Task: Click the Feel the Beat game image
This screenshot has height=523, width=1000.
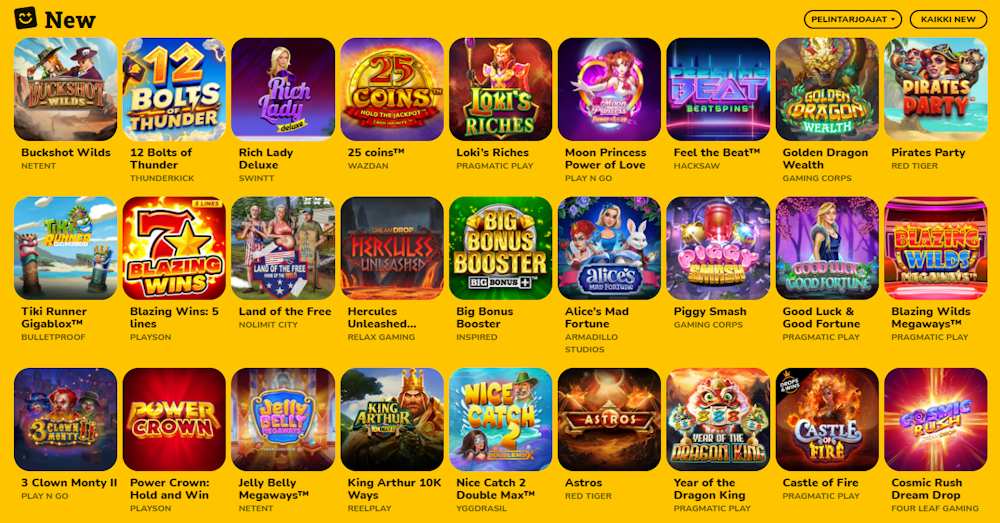Action: point(718,89)
